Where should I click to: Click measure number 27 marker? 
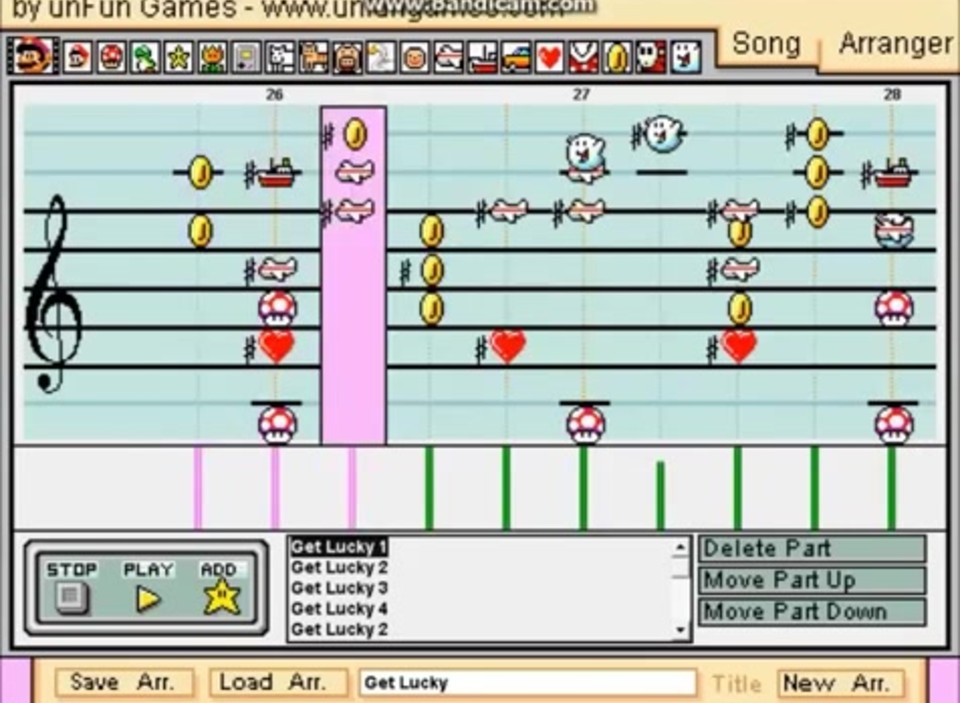582,94
